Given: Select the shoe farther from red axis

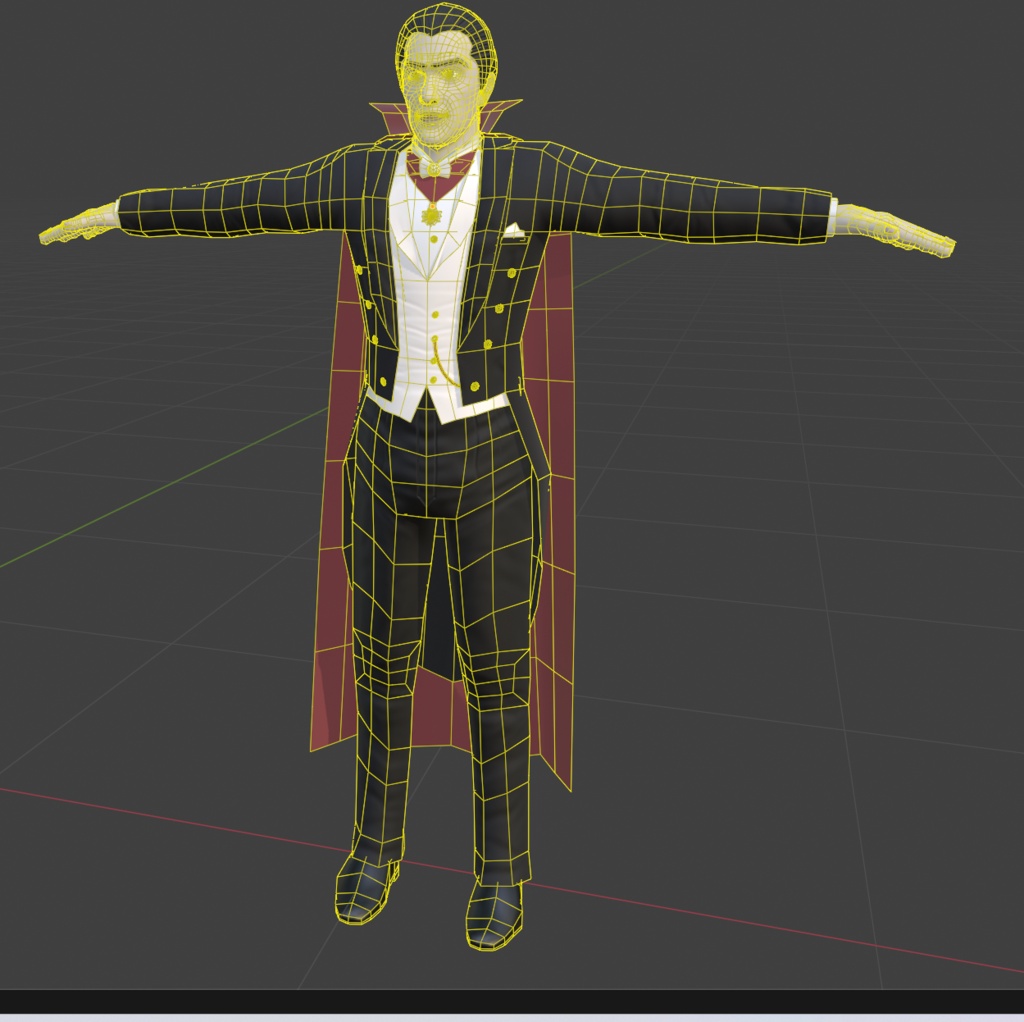Looking at the screenshot, I should (x=494, y=914).
